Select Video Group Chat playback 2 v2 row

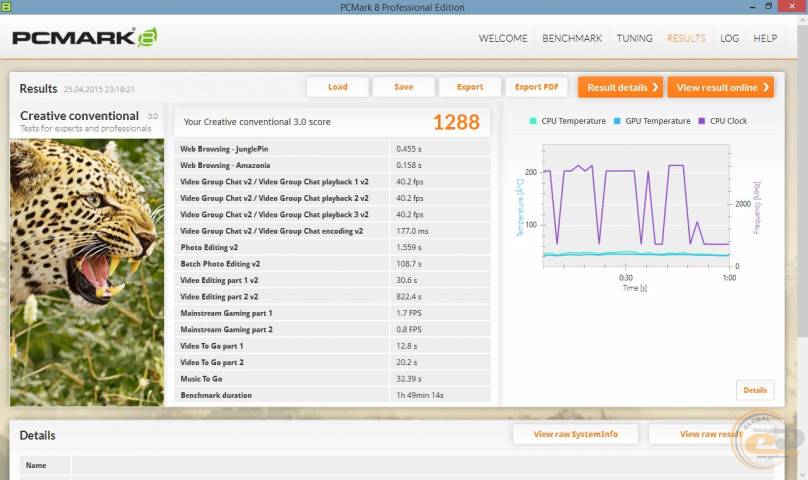pos(332,198)
